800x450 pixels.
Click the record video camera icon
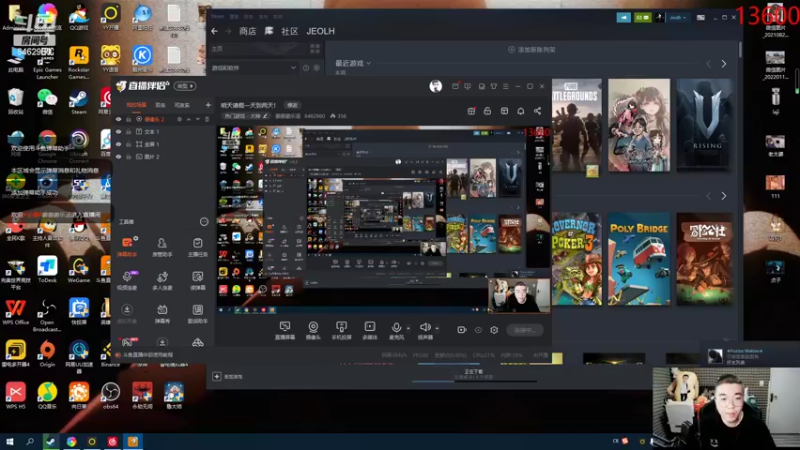coord(462,330)
